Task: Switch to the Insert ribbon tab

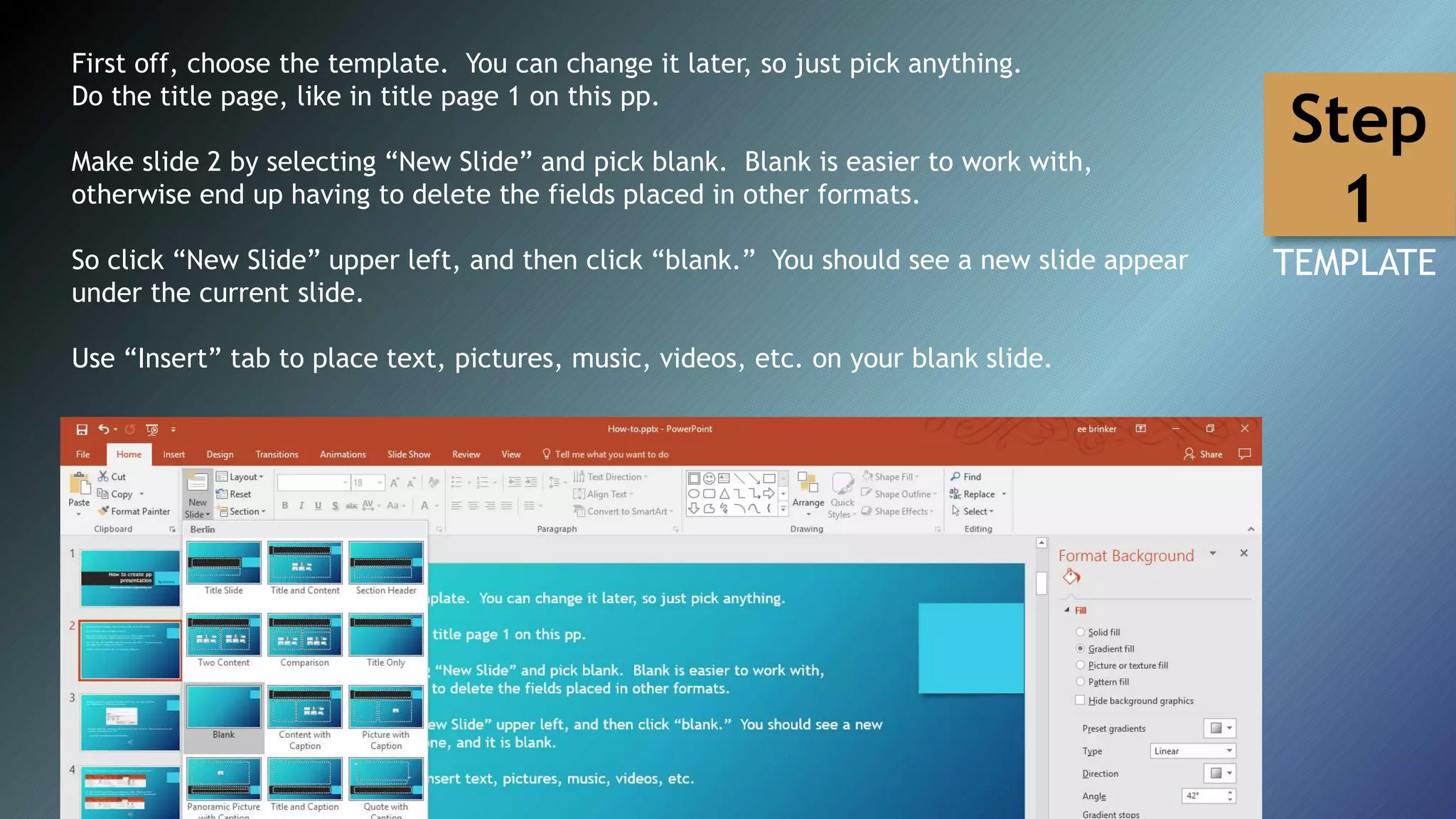Action: 173,454
